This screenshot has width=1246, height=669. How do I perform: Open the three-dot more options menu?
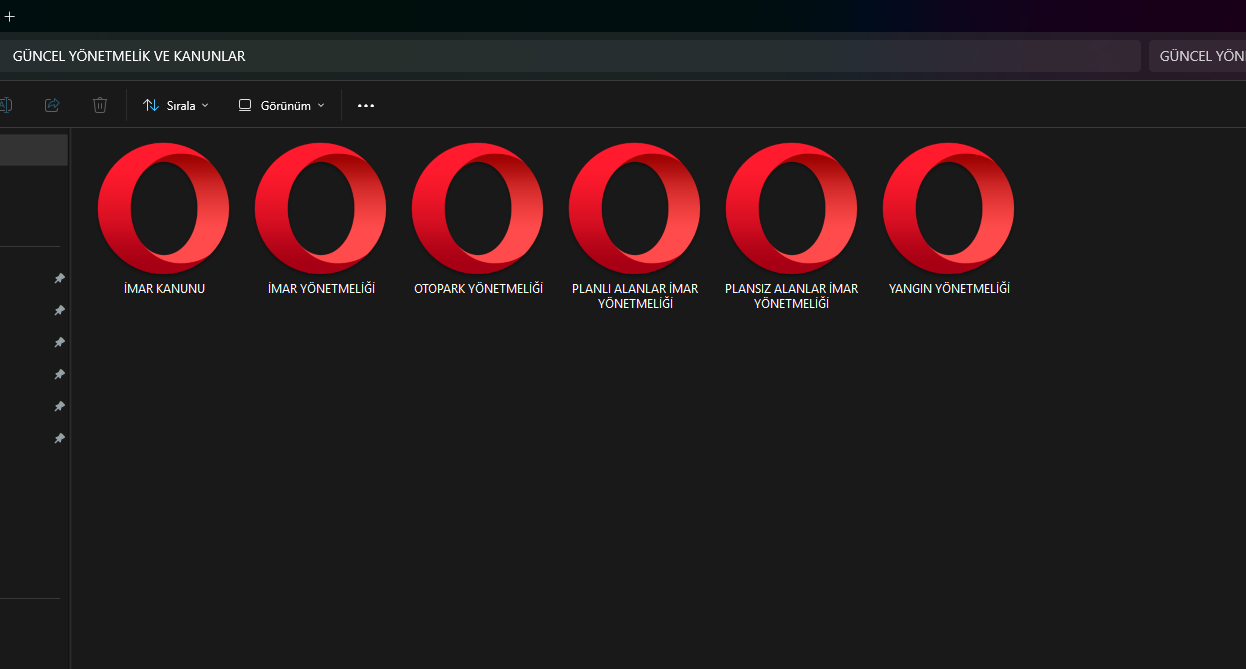pyautogui.click(x=366, y=105)
